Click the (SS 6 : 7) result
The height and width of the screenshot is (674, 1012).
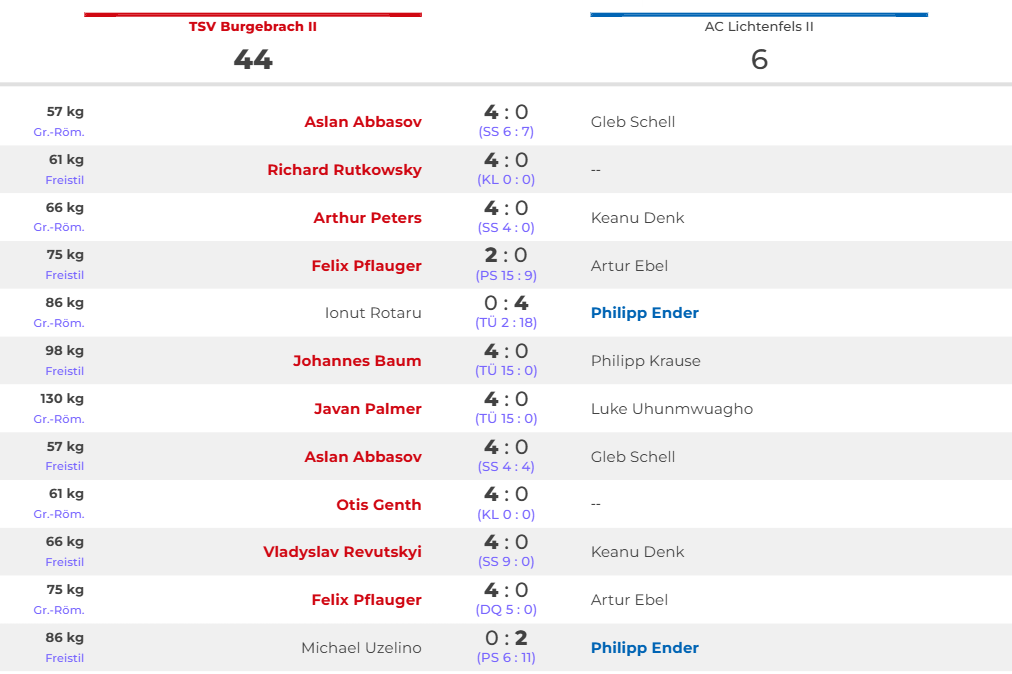[505, 131]
